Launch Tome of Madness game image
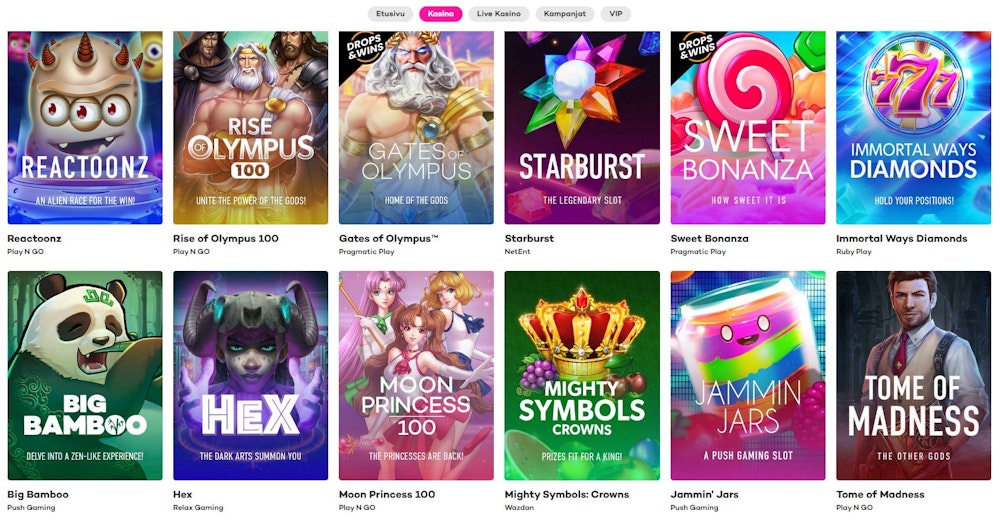This screenshot has width=1000, height=521. pos(913,375)
